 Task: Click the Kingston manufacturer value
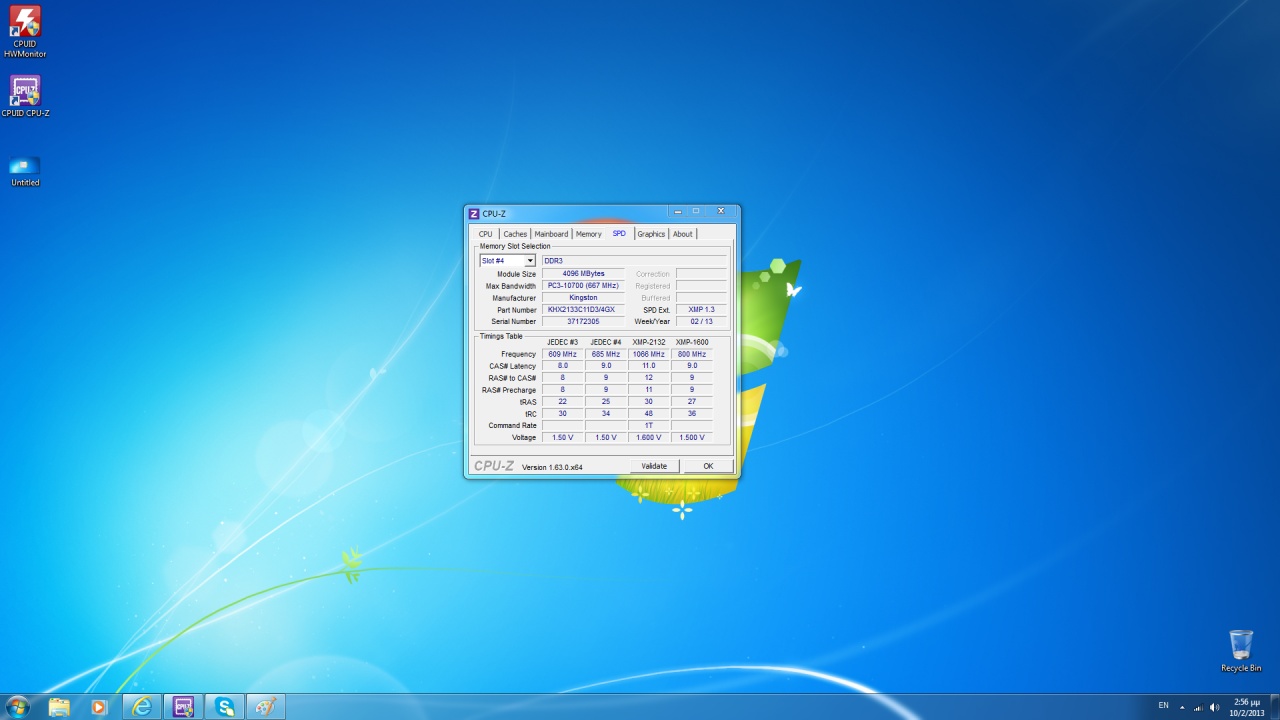583,298
